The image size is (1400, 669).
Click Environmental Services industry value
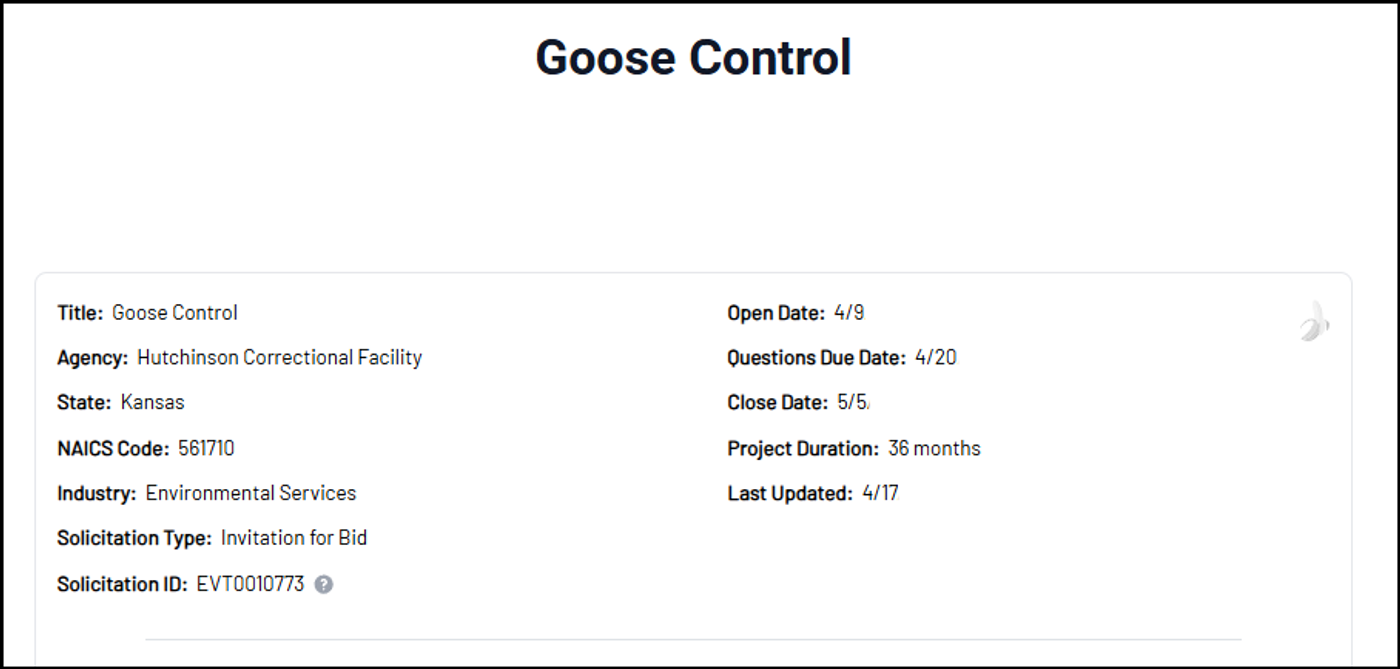251,493
